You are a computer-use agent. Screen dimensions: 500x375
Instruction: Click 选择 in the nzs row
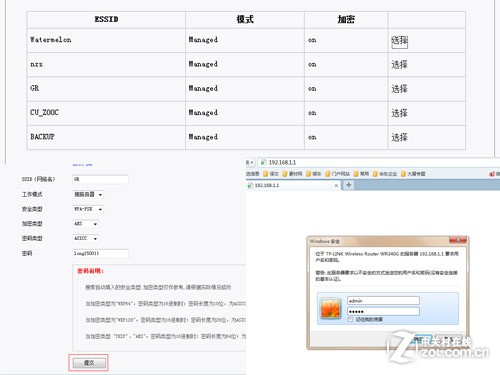[399, 64]
